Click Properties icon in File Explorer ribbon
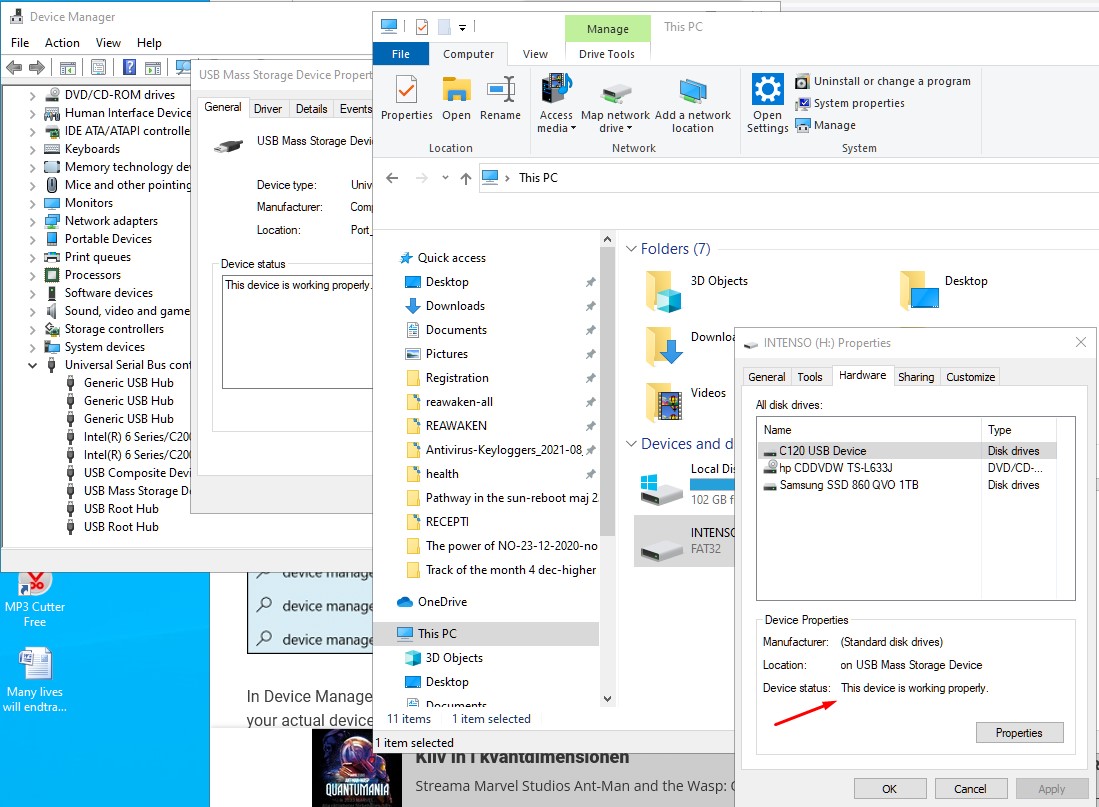Image resolution: width=1099 pixels, height=807 pixels. 407,99
